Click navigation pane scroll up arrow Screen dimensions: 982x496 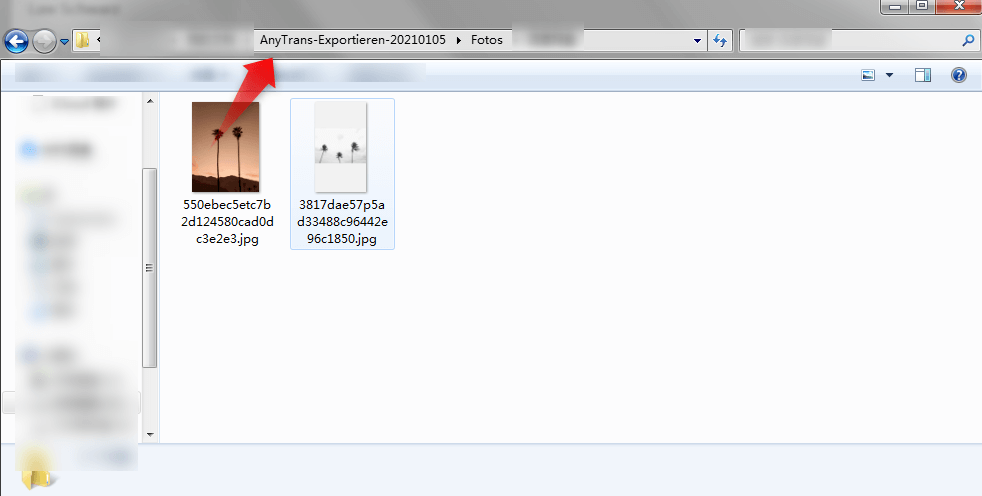150,101
